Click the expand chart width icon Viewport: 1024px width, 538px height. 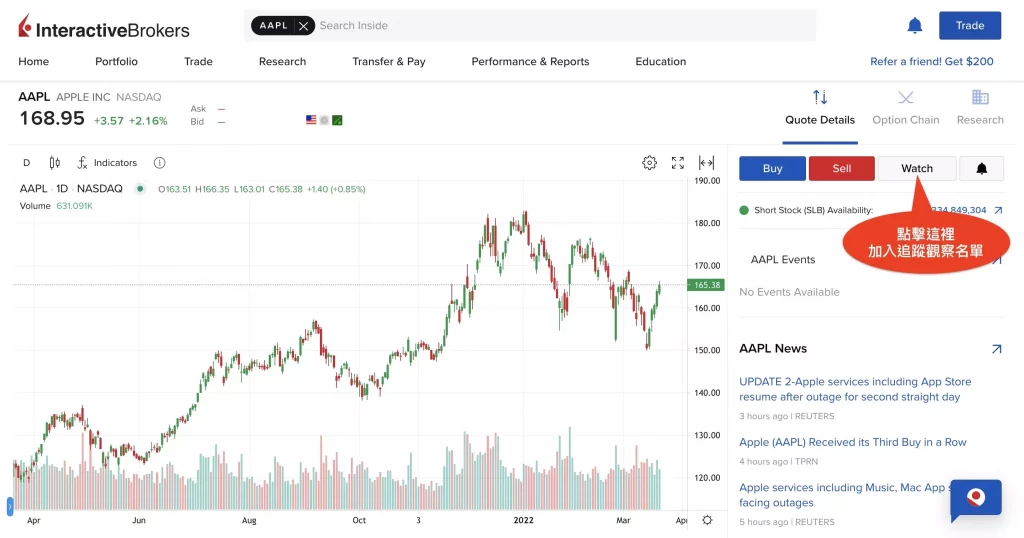(x=706, y=163)
